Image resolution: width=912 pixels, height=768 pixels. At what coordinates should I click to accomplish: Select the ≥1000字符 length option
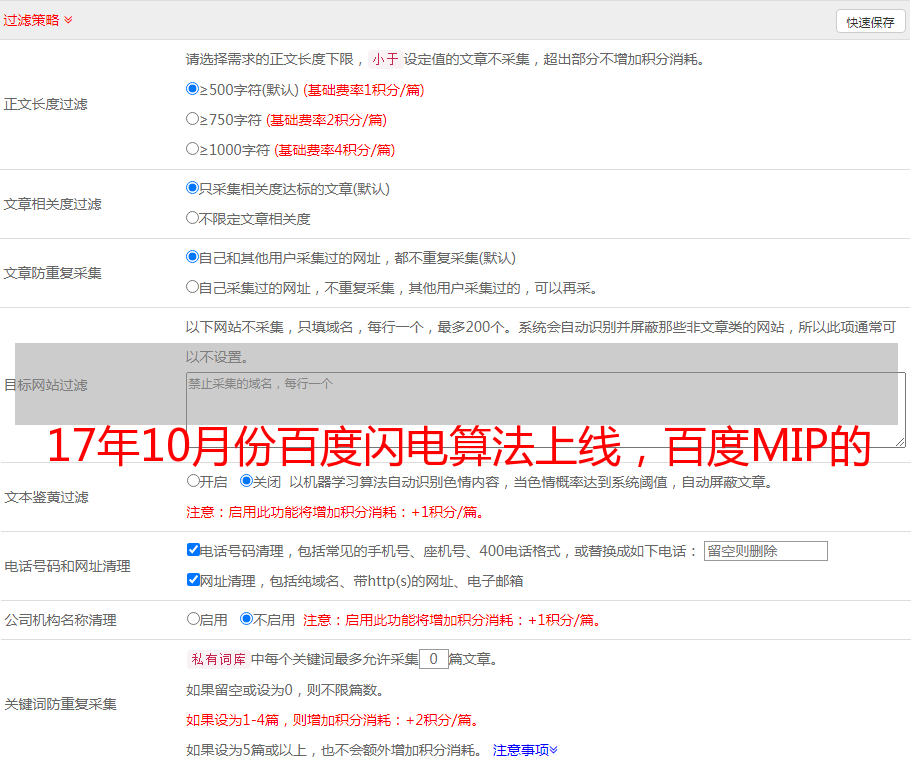tap(193, 149)
